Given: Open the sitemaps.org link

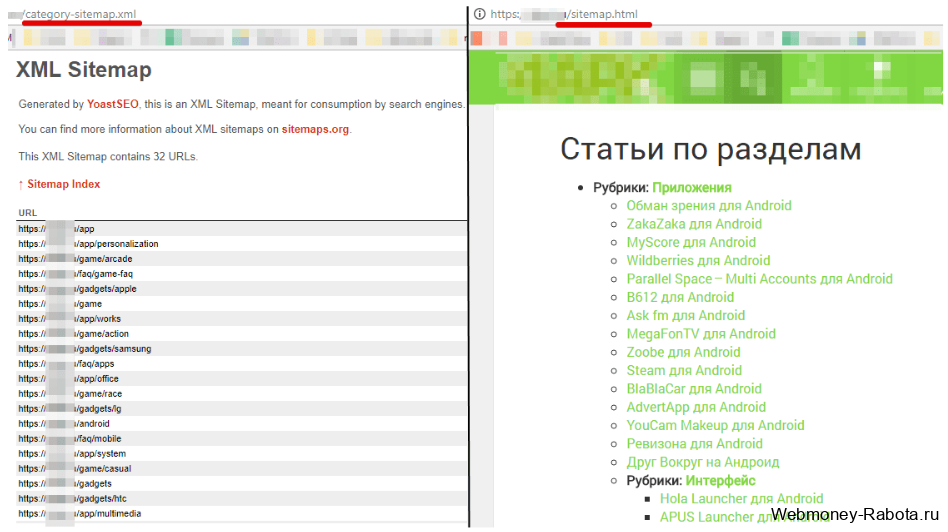Looking at the screenshot, I should click(315, 129).
